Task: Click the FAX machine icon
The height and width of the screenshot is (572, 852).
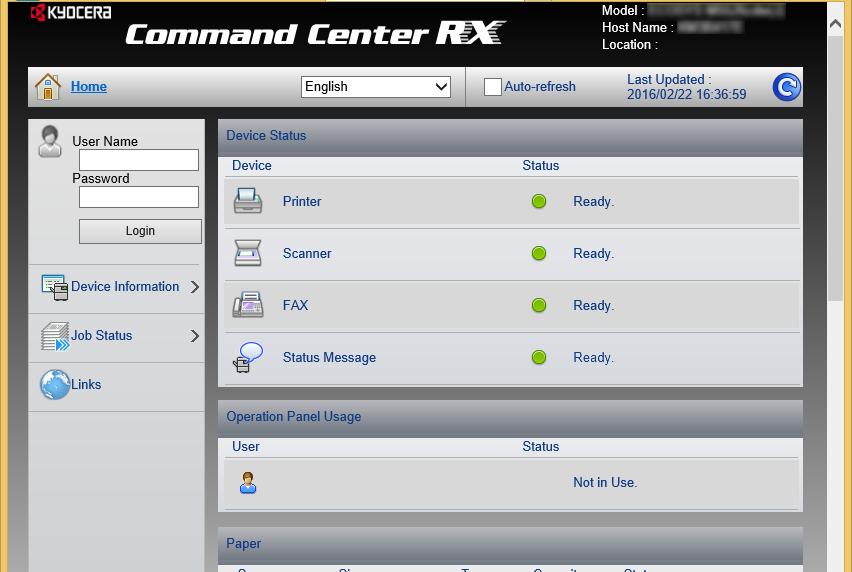Action: tap(248, 305)
